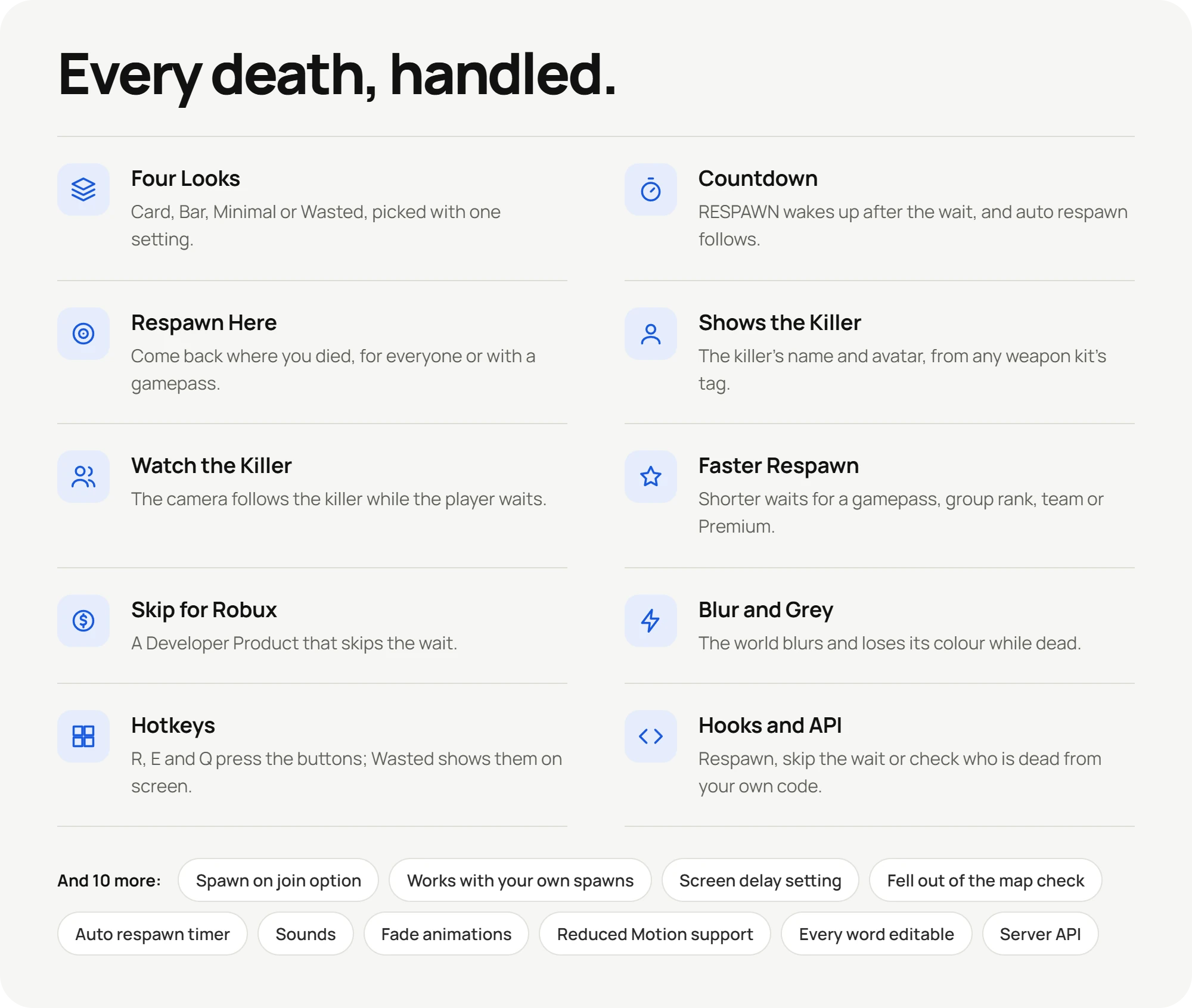Select the Works with your own spawns tag
1192x1008 pixels.
[x=520, y=880]
